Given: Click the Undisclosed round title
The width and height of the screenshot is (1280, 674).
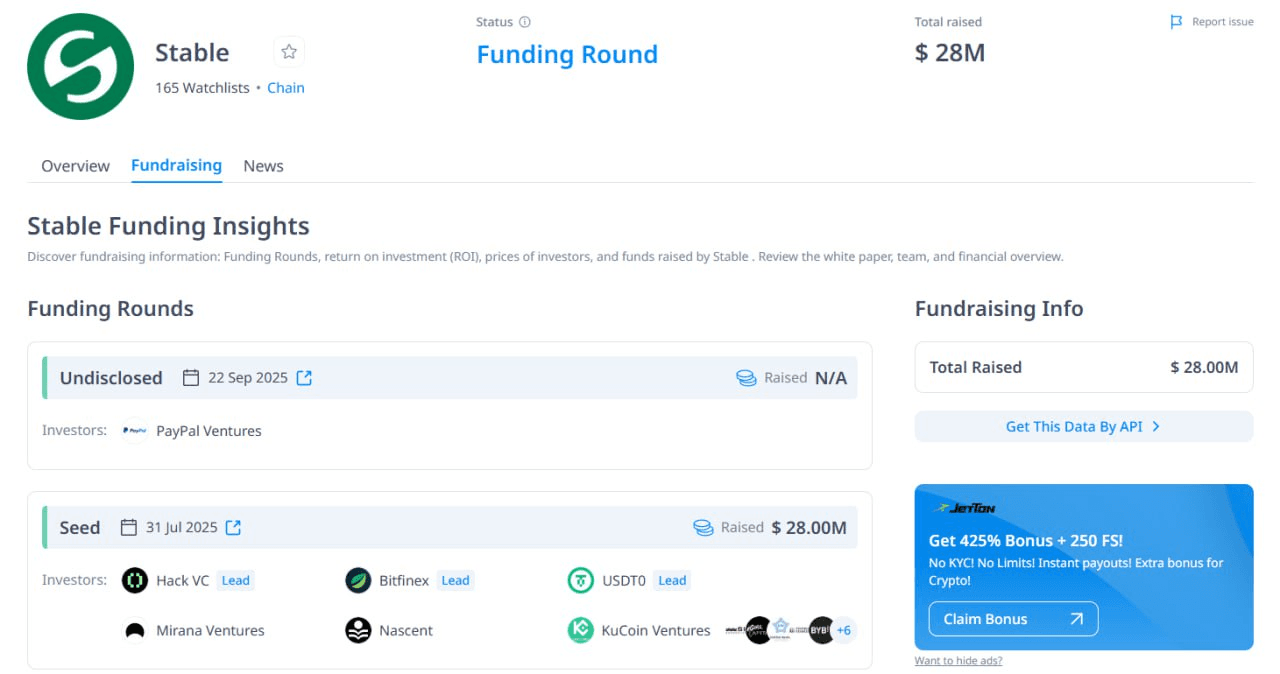Looking at the screenshot, I should click(111, 378).
